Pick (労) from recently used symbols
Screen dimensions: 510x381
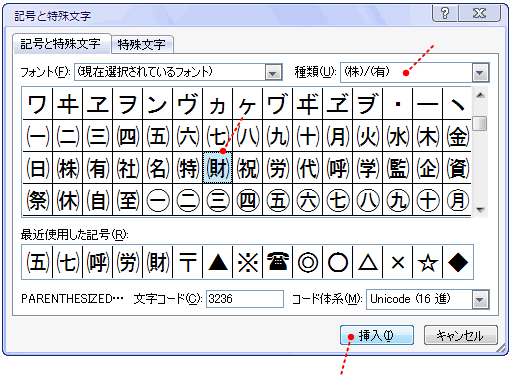coord(128,262)
